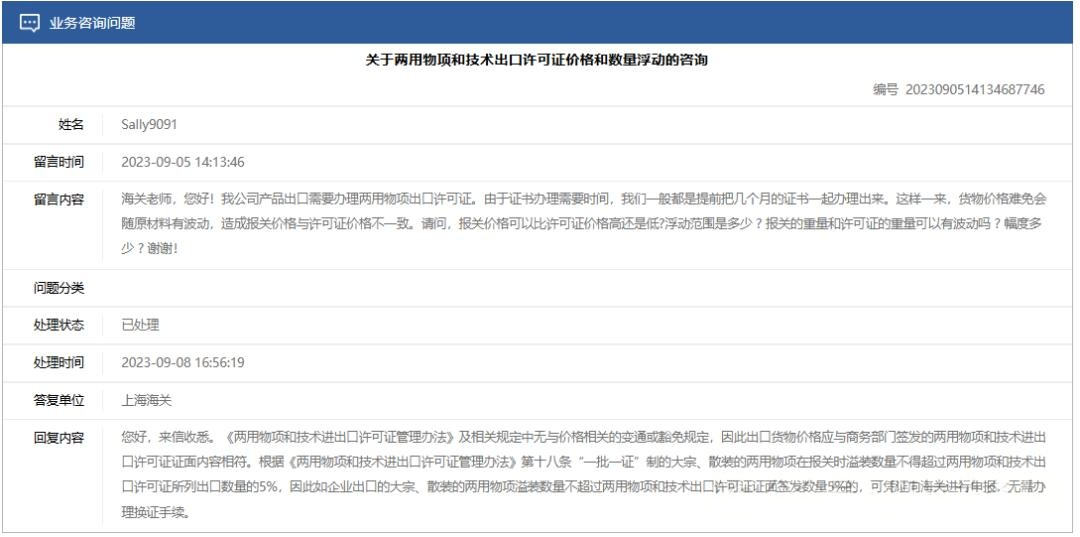Click the 答复单位 label
The width and height of the screenshot is (1080, 537).
(x=59, y=400)
